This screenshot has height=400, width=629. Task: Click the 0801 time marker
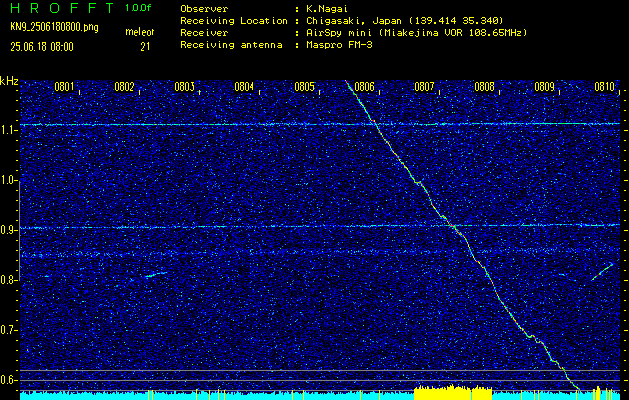click(x=64, y=87)
